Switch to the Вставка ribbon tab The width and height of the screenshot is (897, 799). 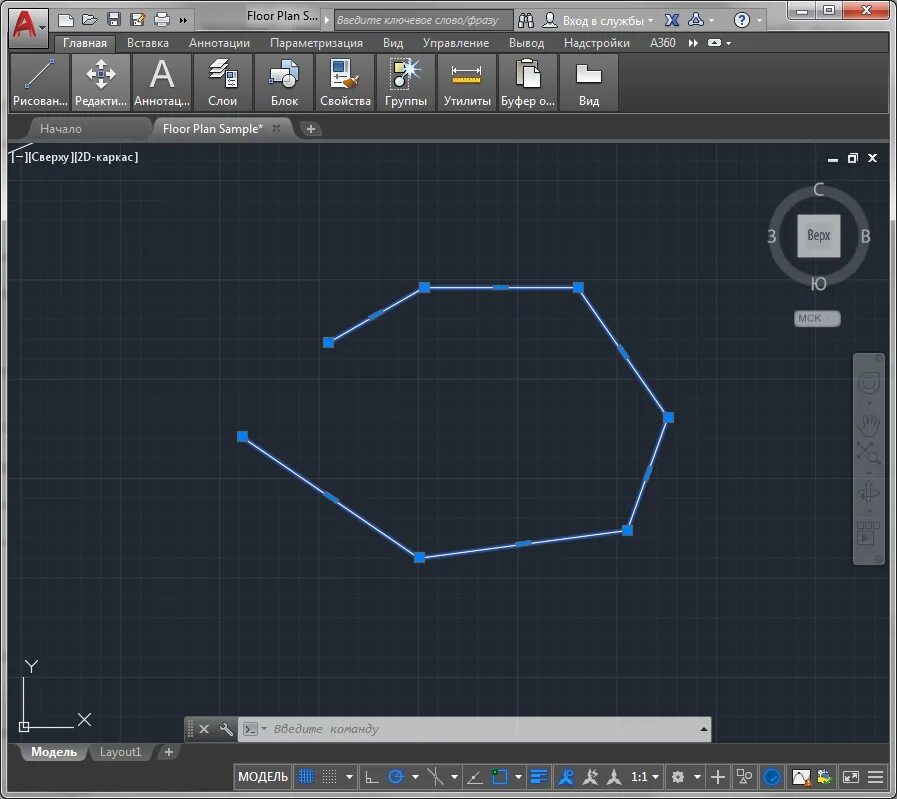(x=148, y=43)
